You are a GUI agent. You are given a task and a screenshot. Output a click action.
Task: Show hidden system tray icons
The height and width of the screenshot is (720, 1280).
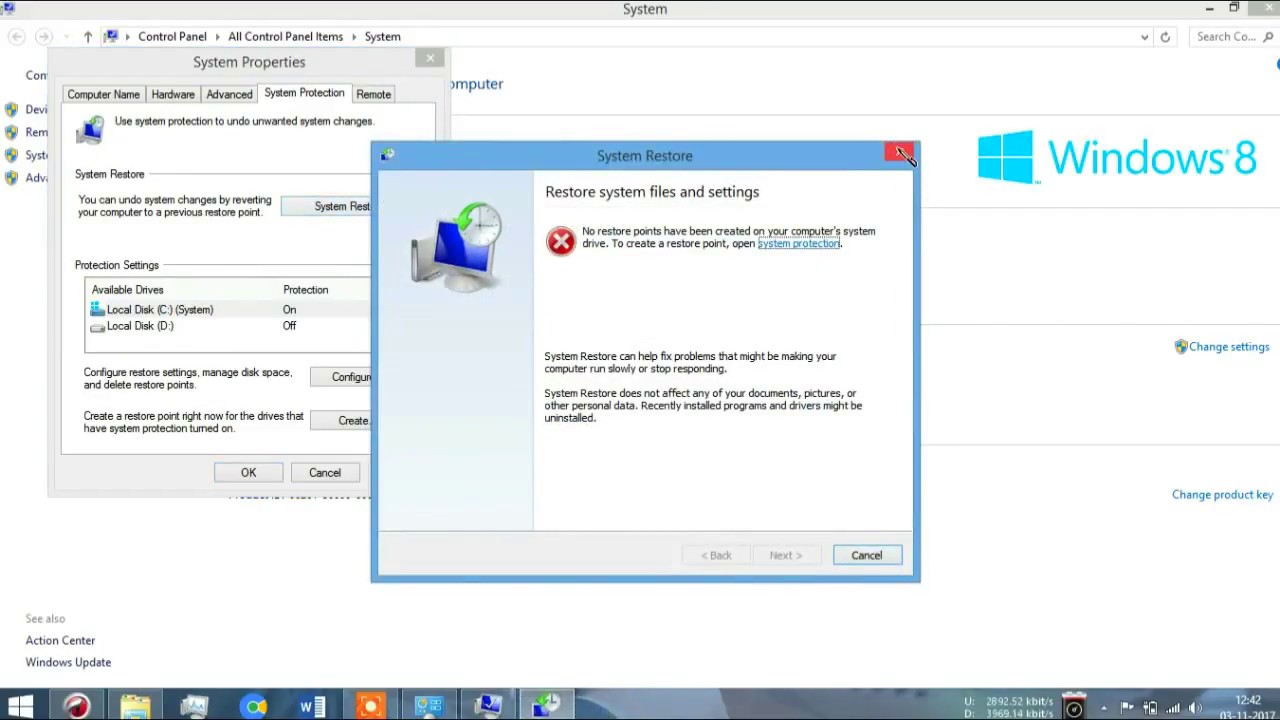click(x=1104, y=708)
